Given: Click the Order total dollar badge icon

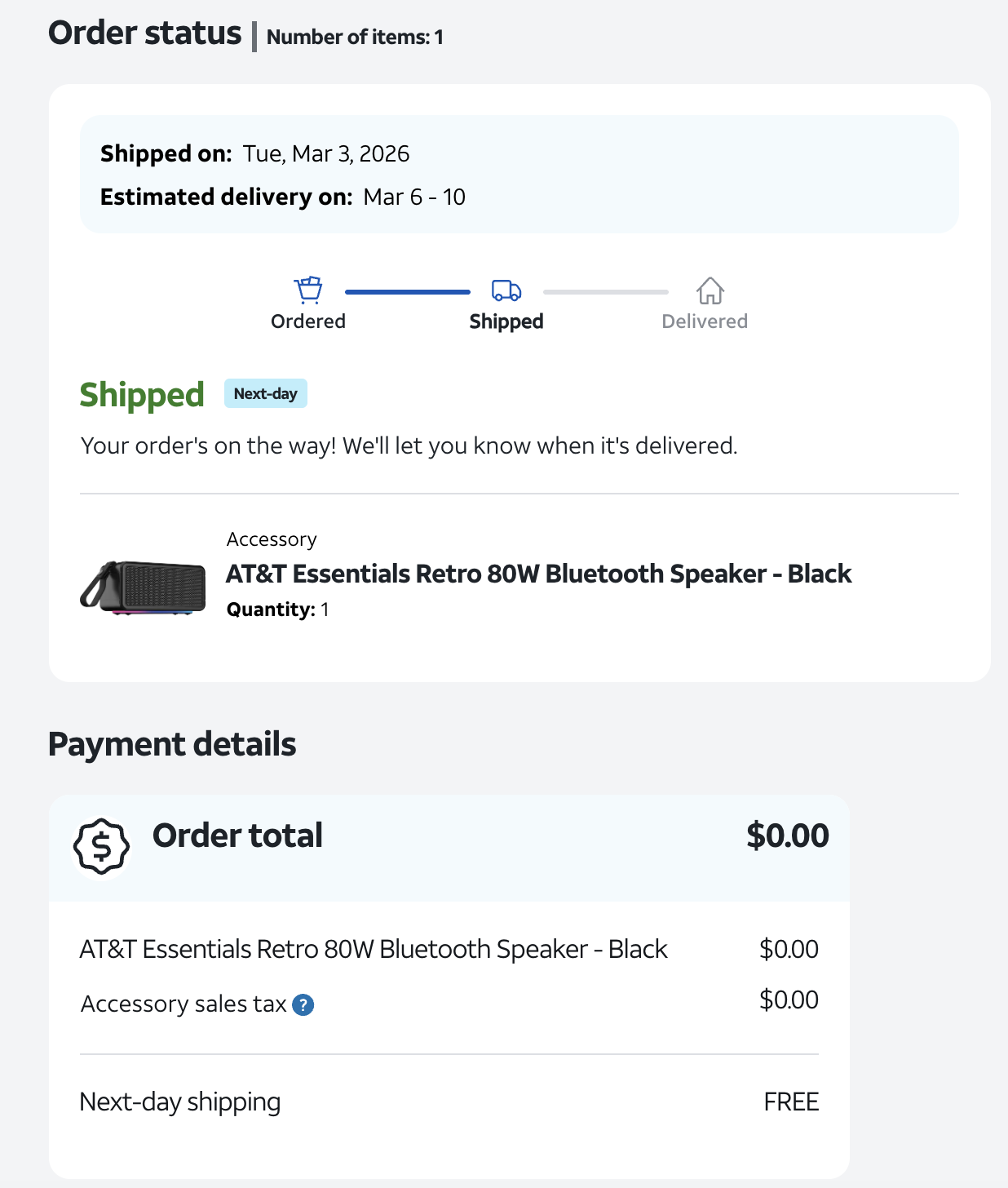Looking at the screenshot, I should point(102,847).
